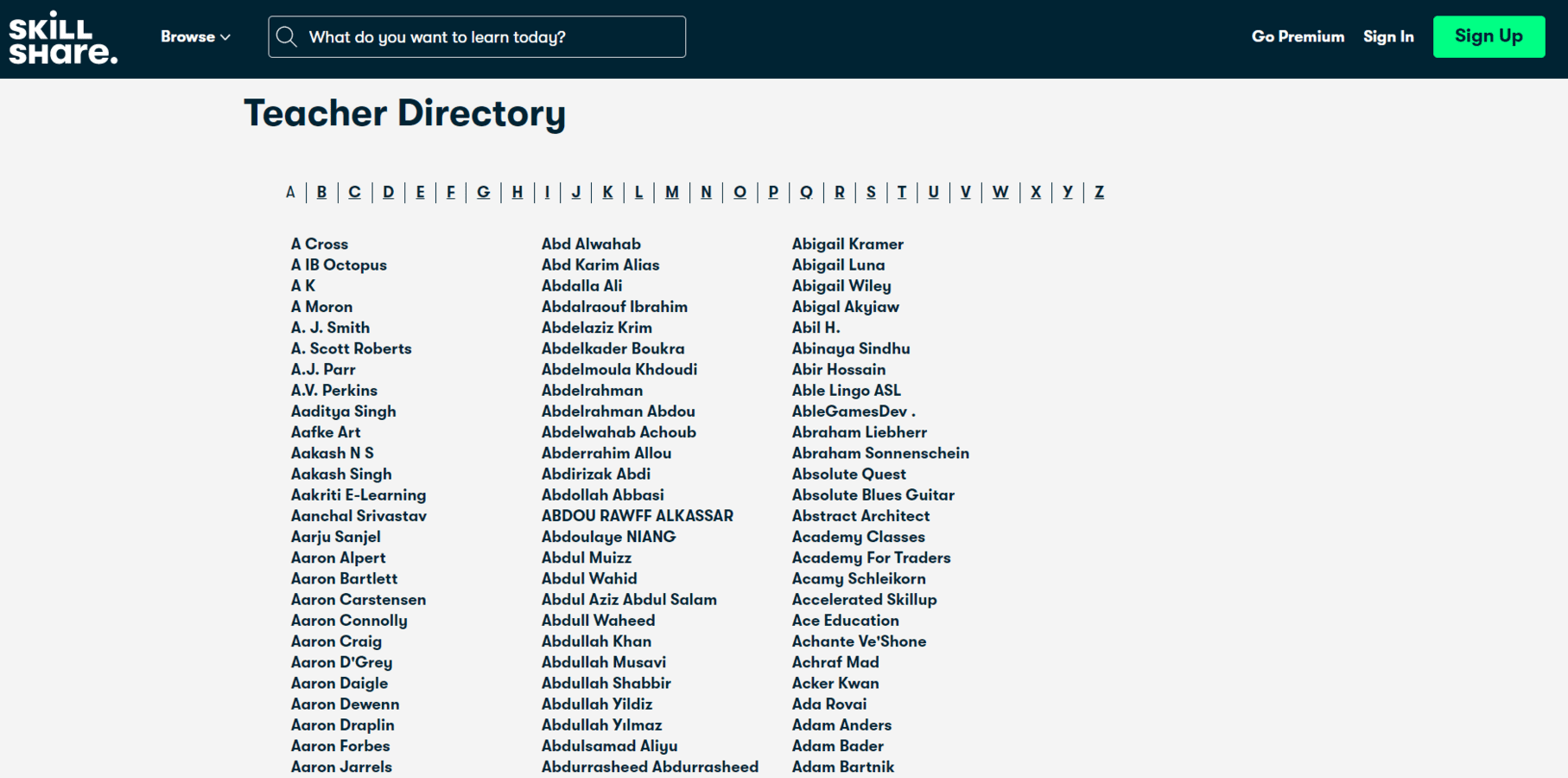Open the A IB Octopus profile
The height and width of the screenshot is (778, 1568).
tap(339, 265)
